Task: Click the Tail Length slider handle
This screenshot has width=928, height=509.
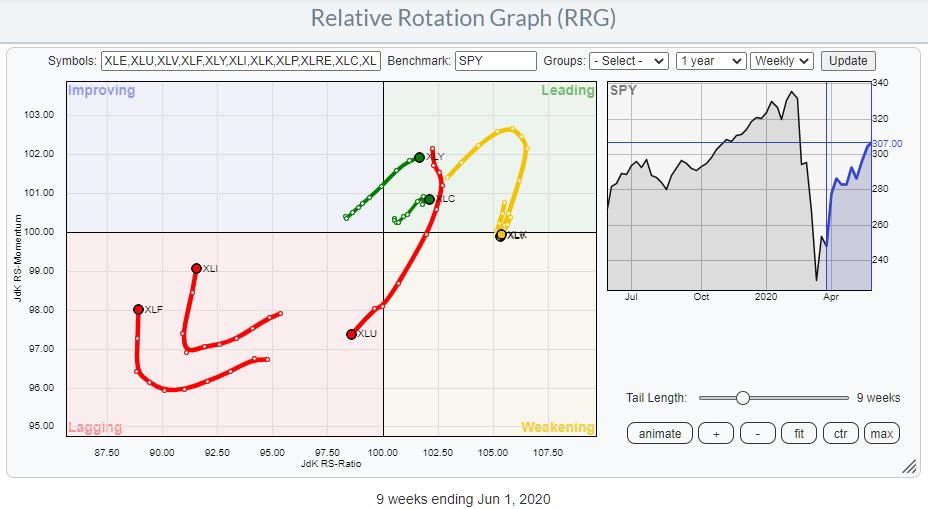Action: tap(742, 397)
